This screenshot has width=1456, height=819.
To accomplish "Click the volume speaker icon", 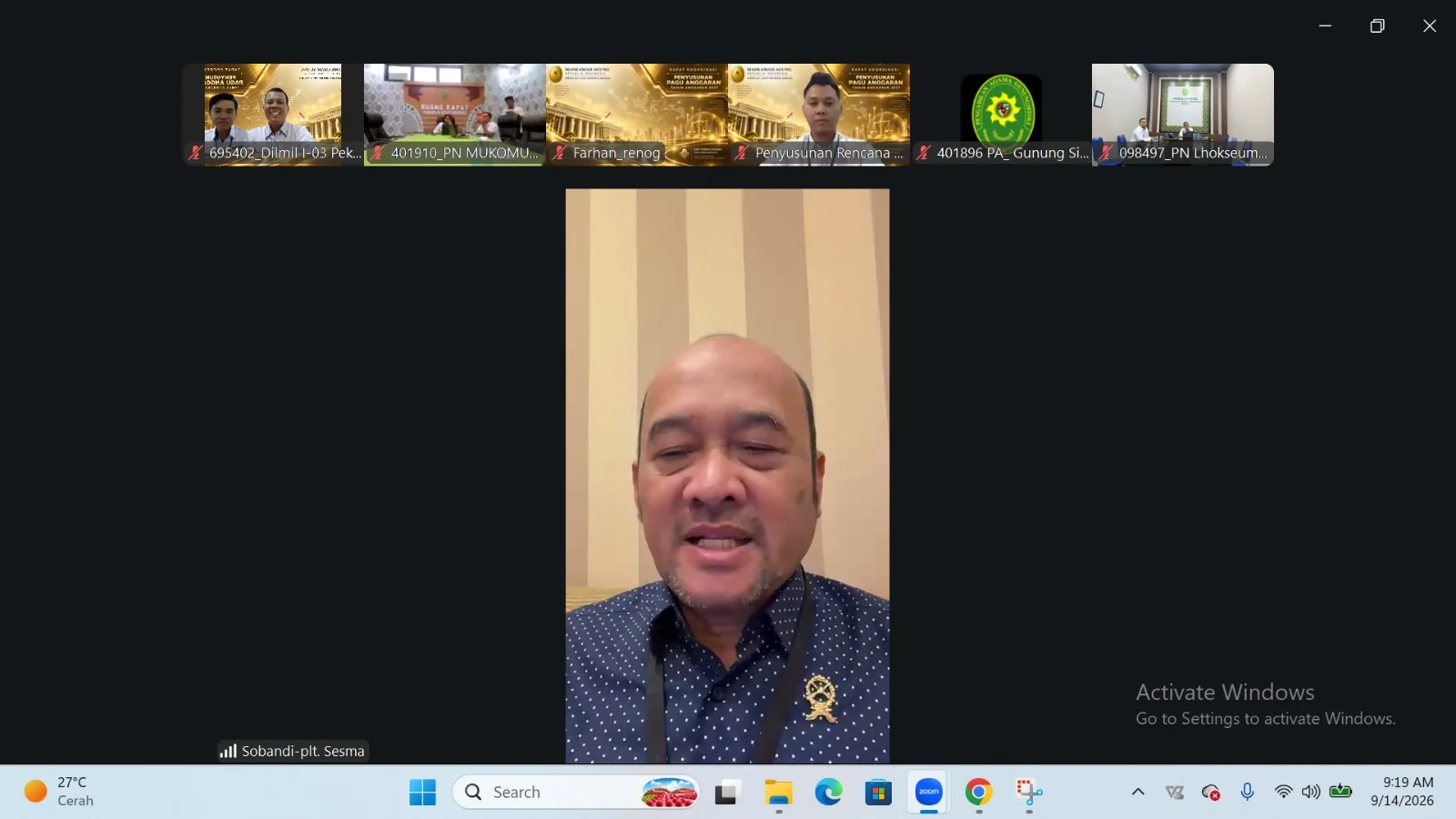I will (1310, 792).
